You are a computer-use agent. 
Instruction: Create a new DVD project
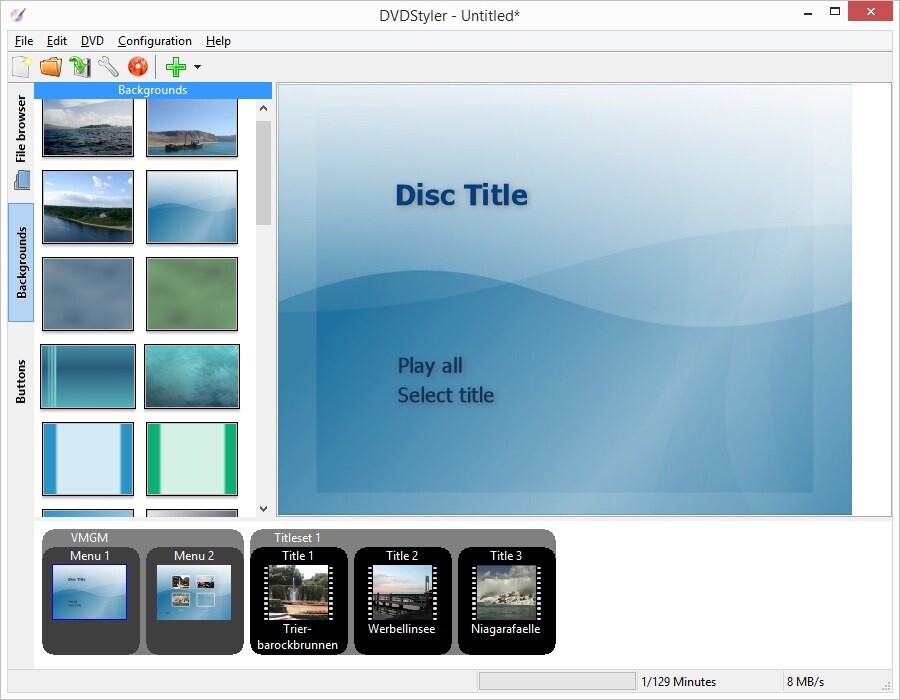(x=21, y=66)
